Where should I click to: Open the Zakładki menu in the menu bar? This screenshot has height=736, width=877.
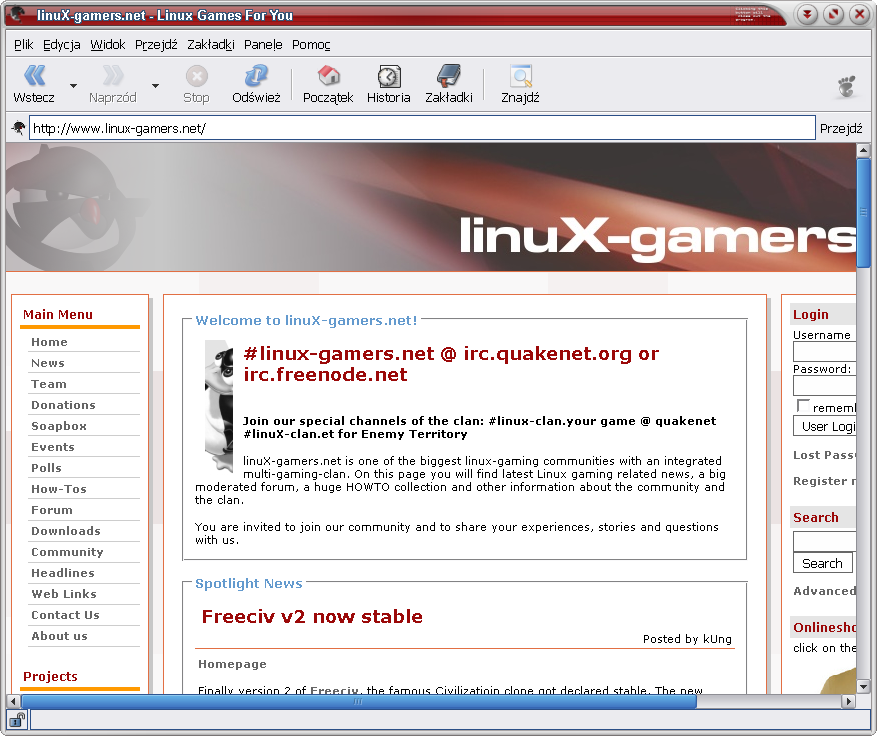coord(211,44)
